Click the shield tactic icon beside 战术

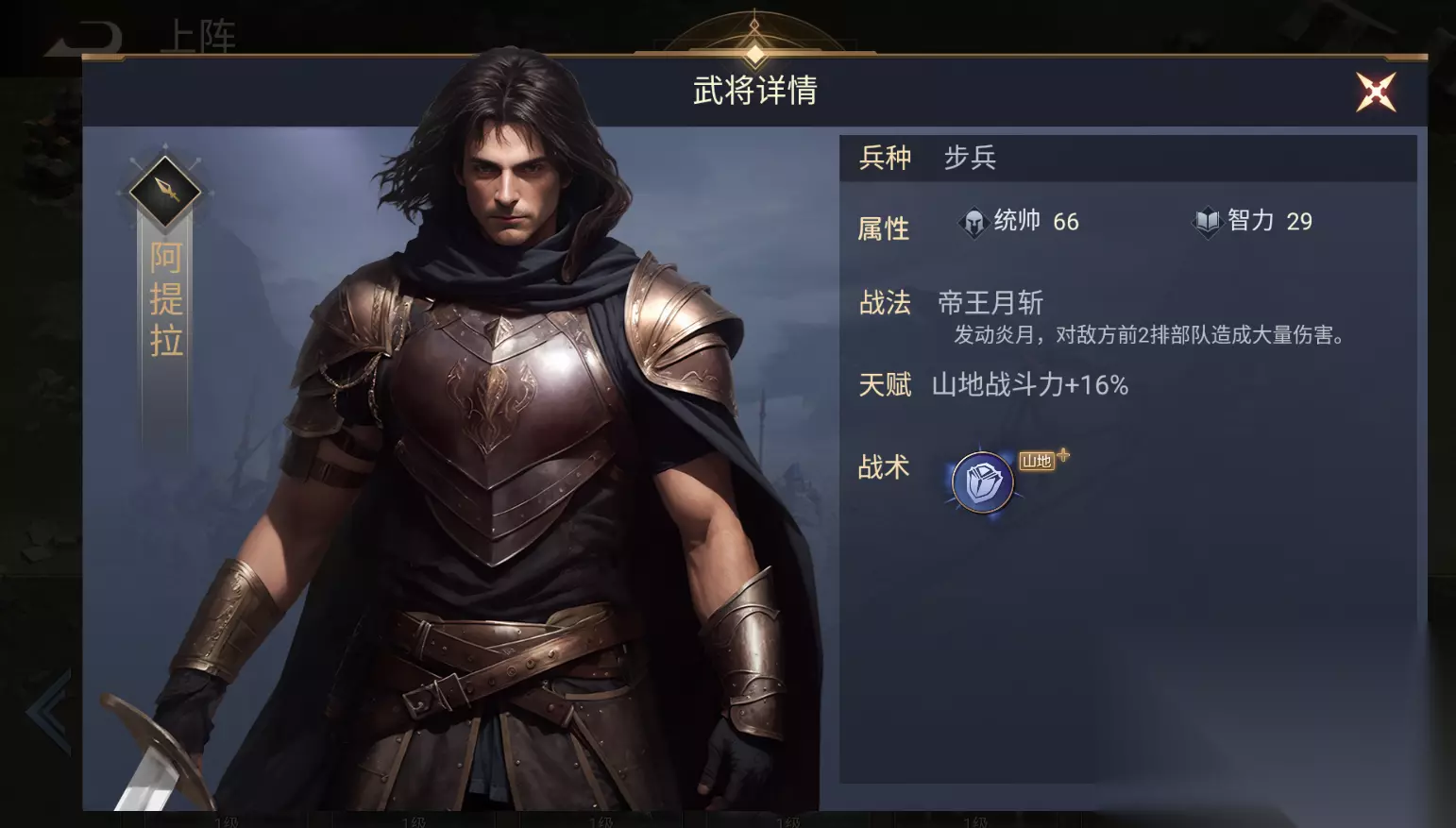(x=983, y=482)
